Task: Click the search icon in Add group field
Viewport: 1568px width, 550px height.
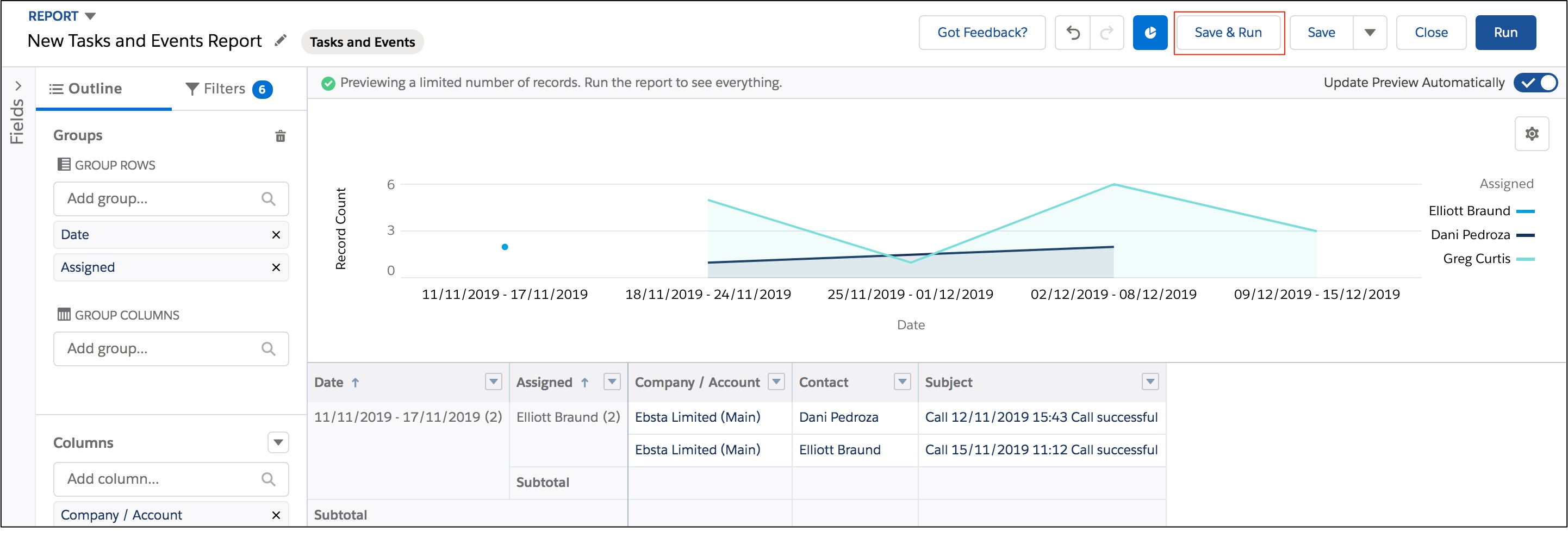Action: (268, 198)
